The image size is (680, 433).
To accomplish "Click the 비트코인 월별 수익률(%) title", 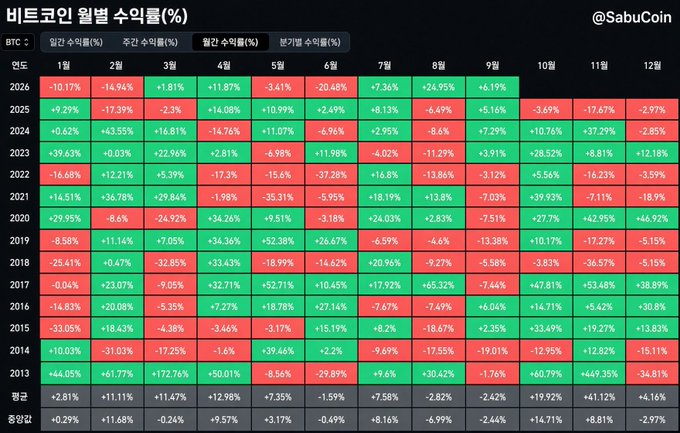I will coord(97,16).
